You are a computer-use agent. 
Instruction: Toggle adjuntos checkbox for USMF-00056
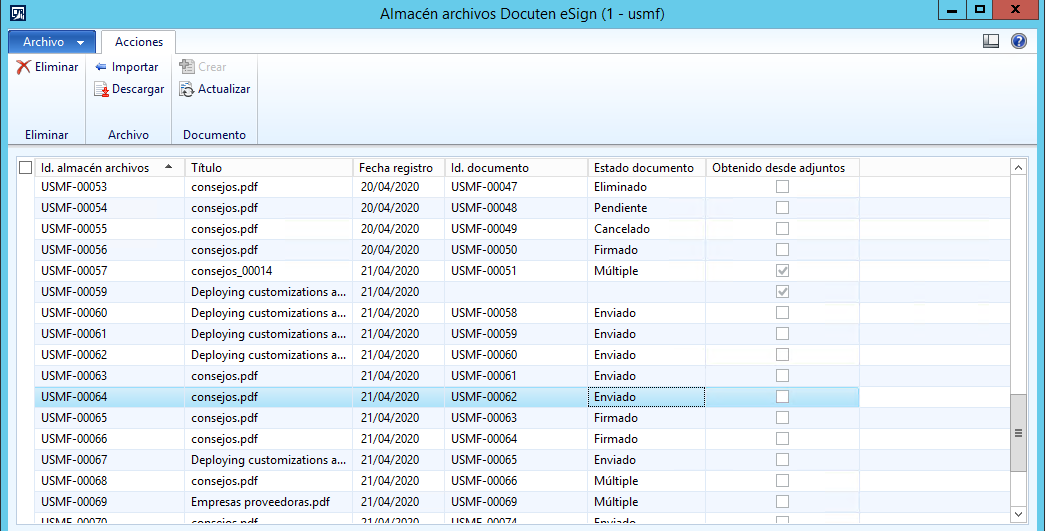point(782,250)
